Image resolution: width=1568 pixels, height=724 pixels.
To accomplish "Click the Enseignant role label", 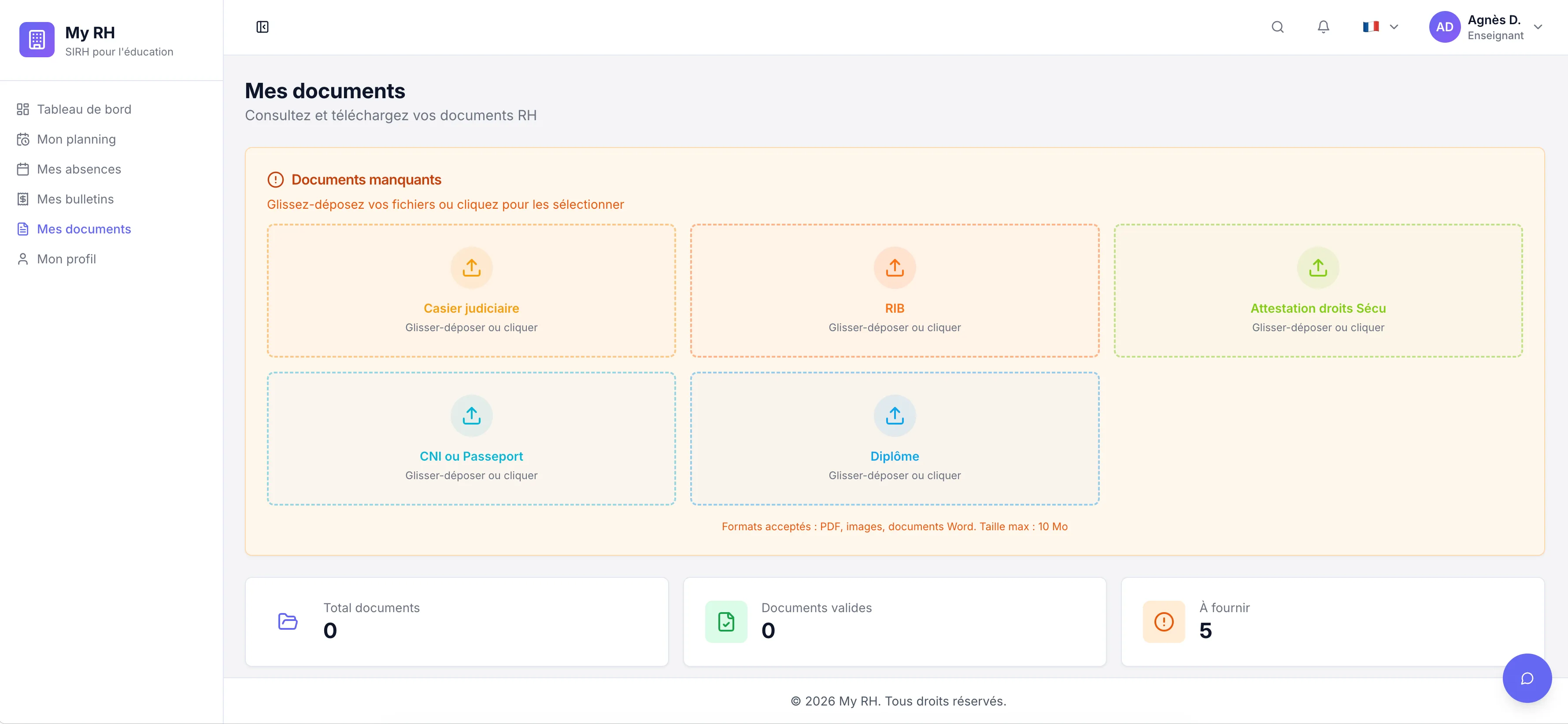I will click(1496, 36).
